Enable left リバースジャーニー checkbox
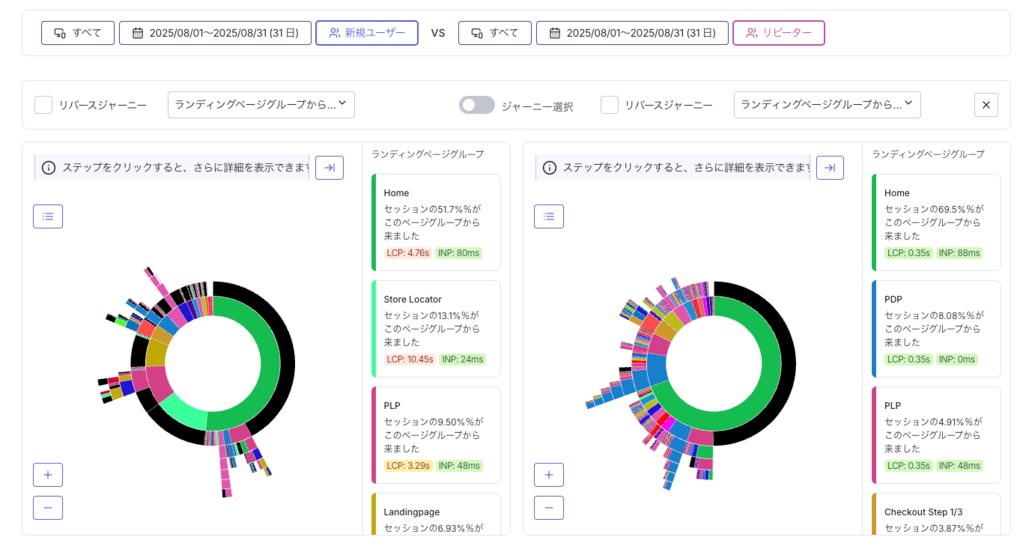The image size is (1023, 540). point(43,105)
